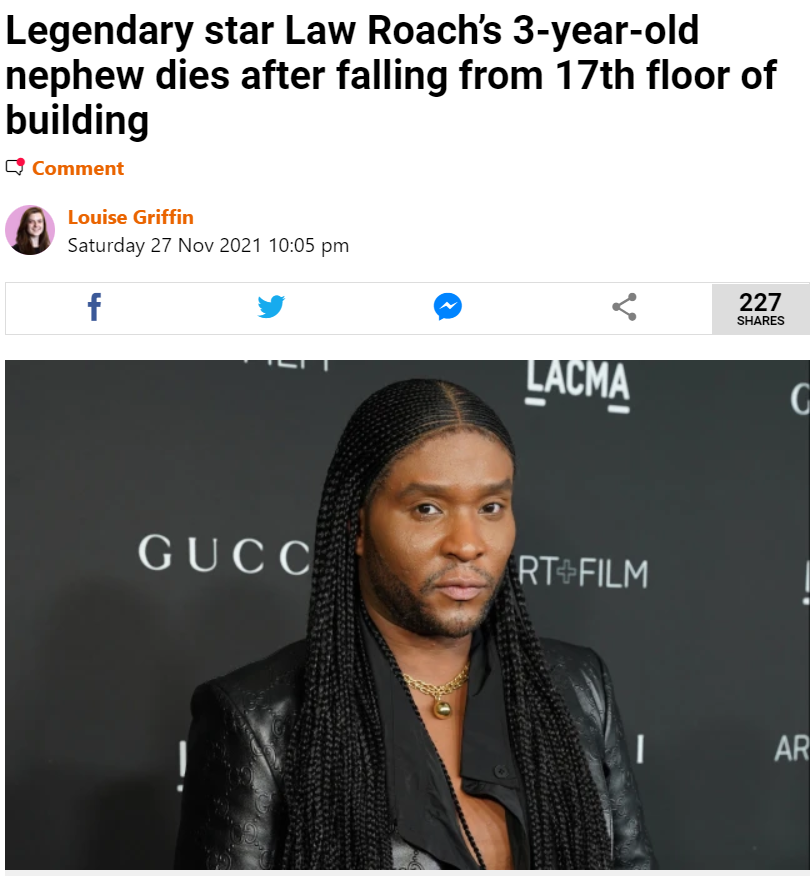Click the article headline text
The height and width of the screenshot is (876, 812).
pos(391,75)
